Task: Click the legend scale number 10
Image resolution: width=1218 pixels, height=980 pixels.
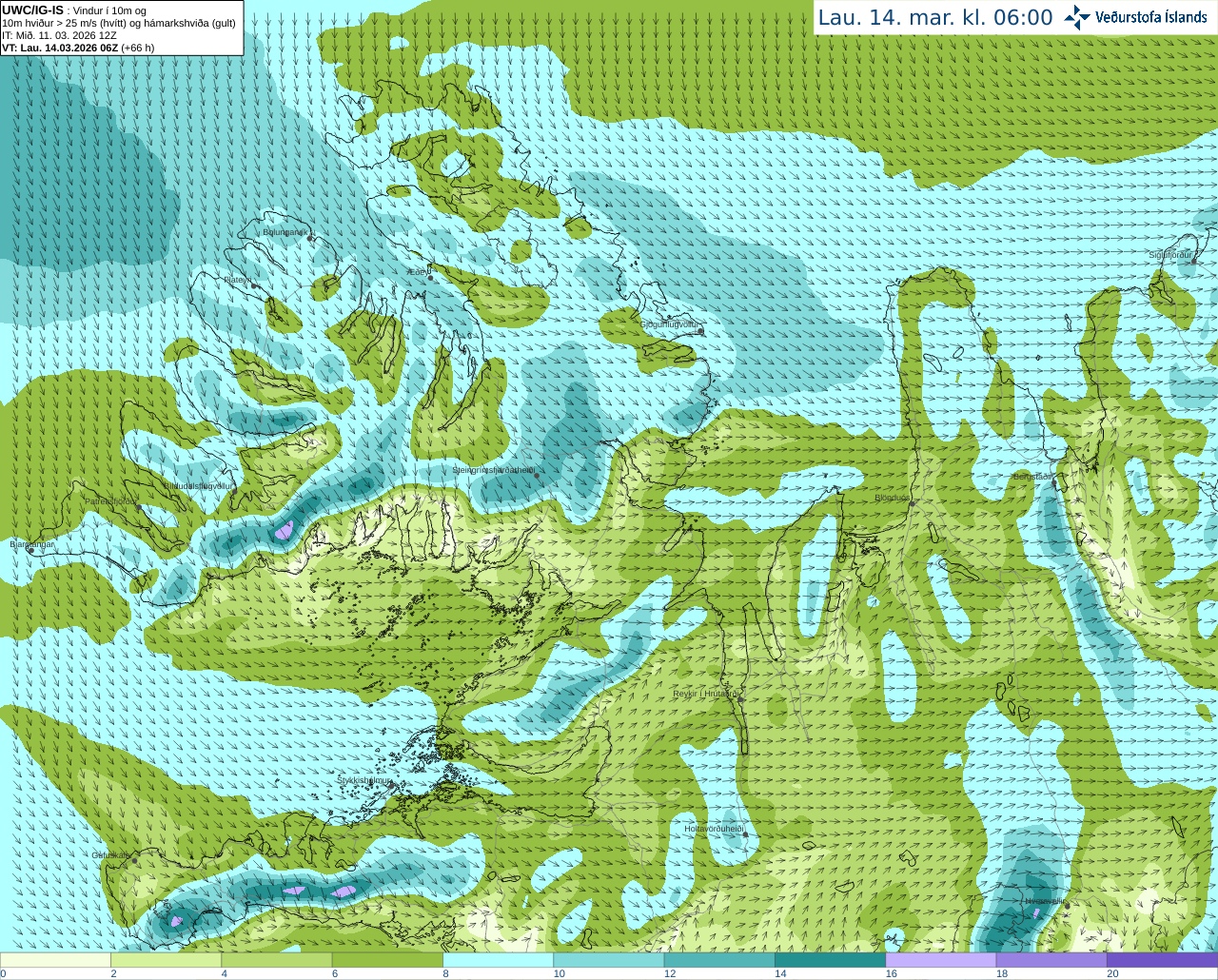Action: [559, 973]
